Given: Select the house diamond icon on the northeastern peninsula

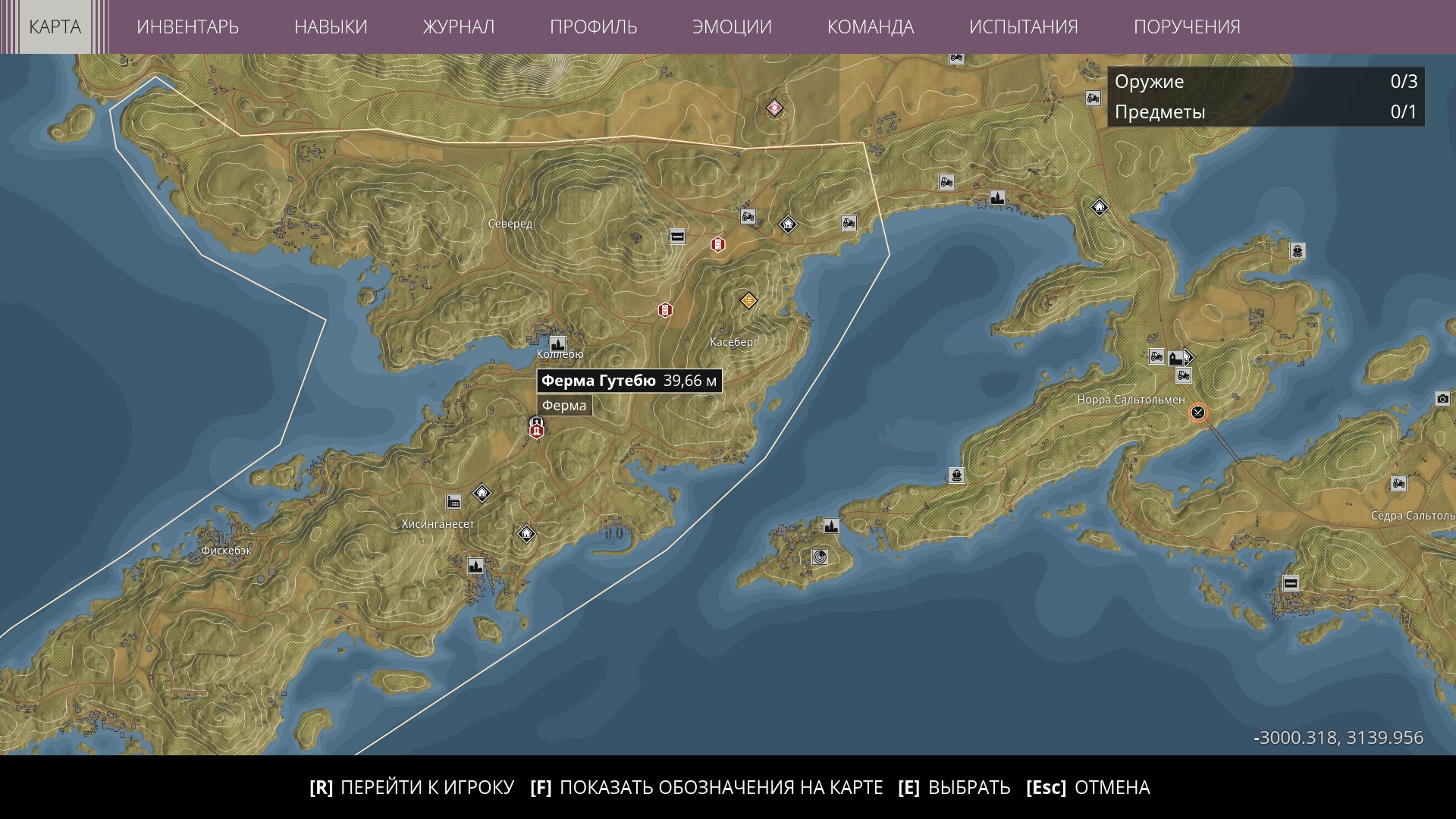Looking at the screenshot, I should point(1100,207).
